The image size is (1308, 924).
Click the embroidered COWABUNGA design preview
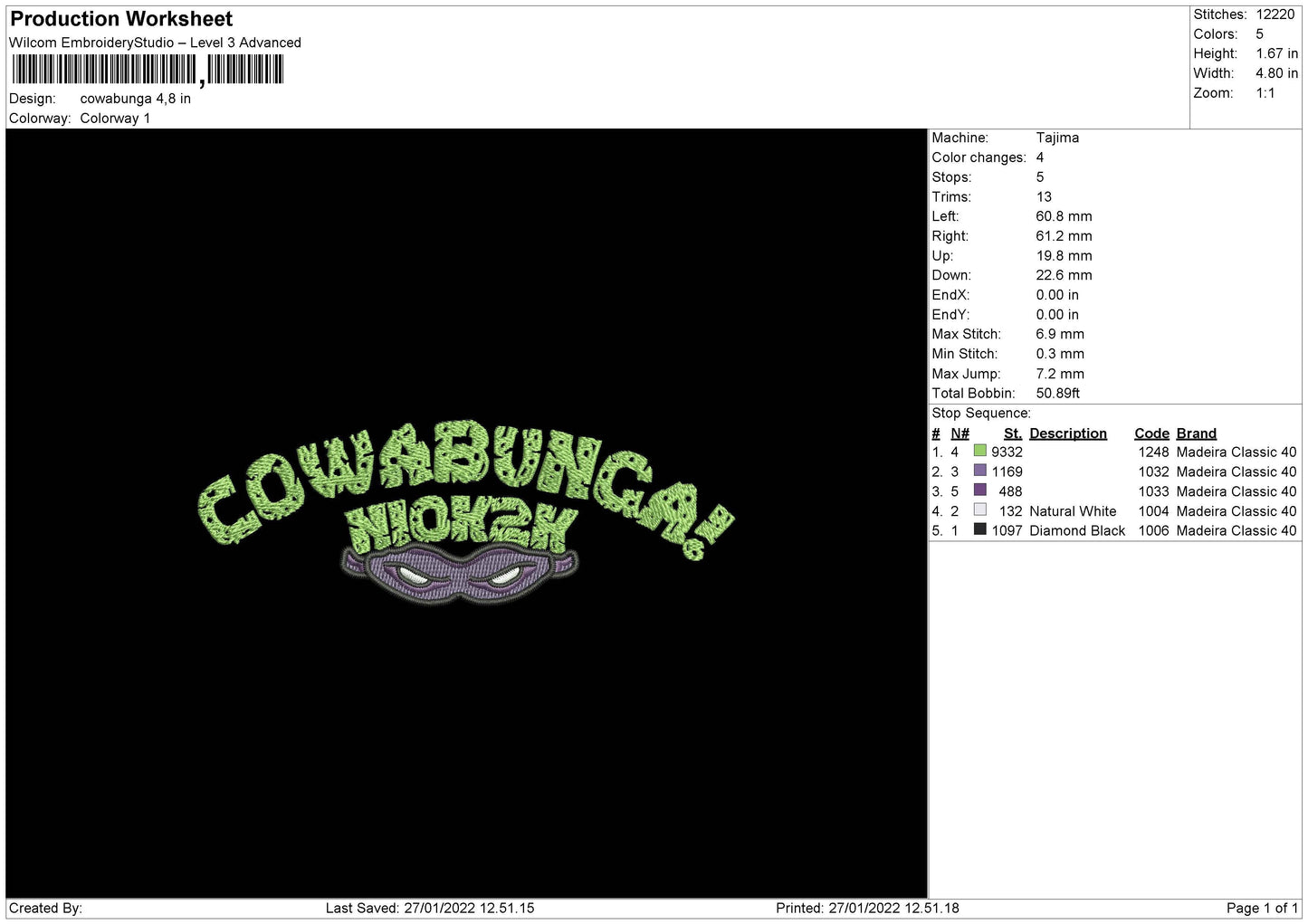tap(466, 512)
